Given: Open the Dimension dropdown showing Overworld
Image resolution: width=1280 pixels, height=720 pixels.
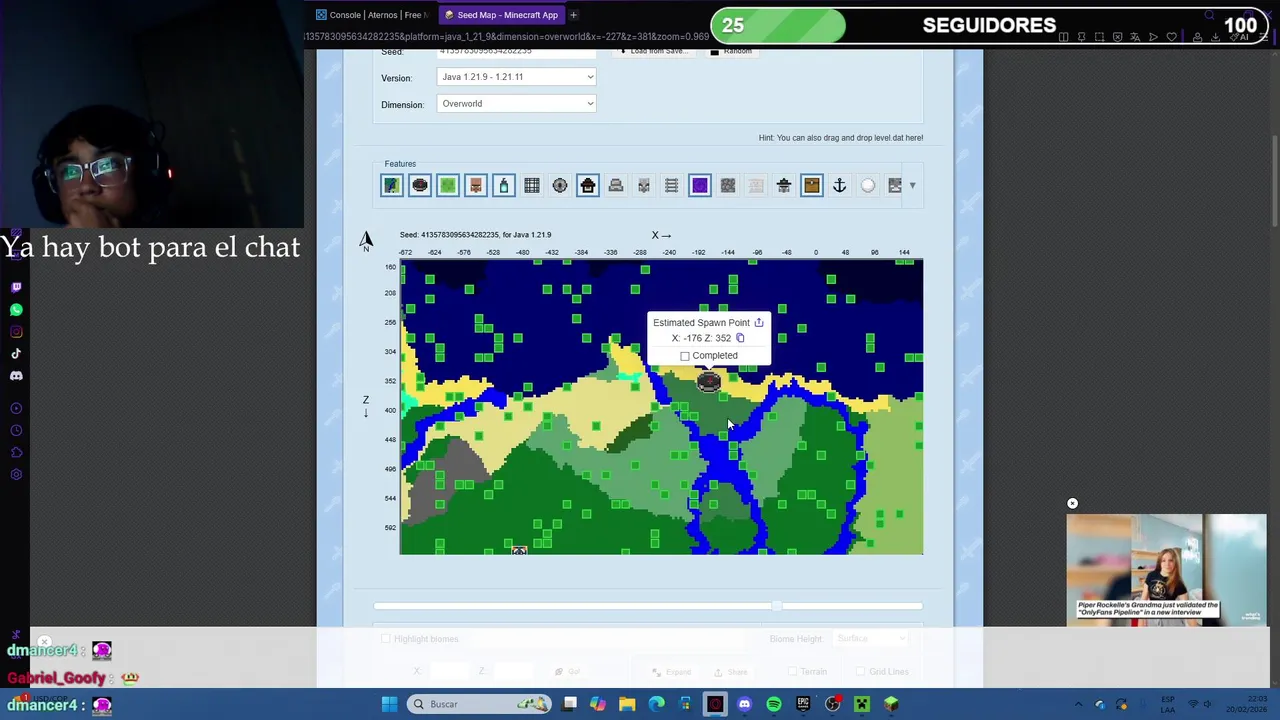Looking at the screenshot, I should point(516,104).
